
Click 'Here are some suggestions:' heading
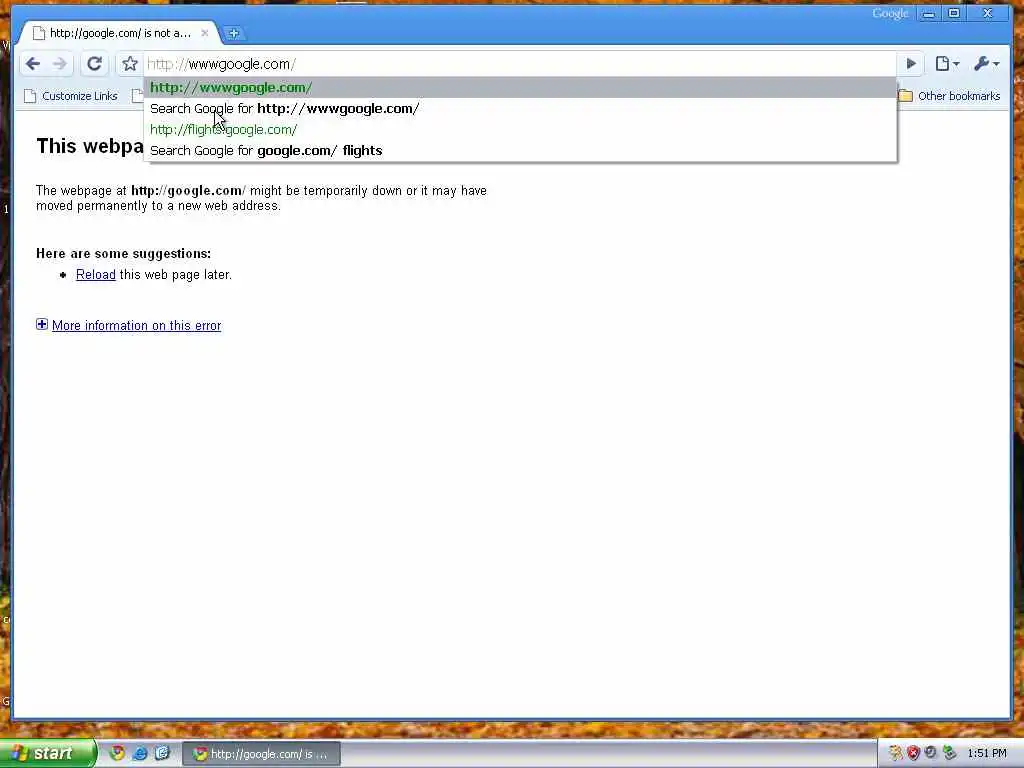[x=123, y=253]
